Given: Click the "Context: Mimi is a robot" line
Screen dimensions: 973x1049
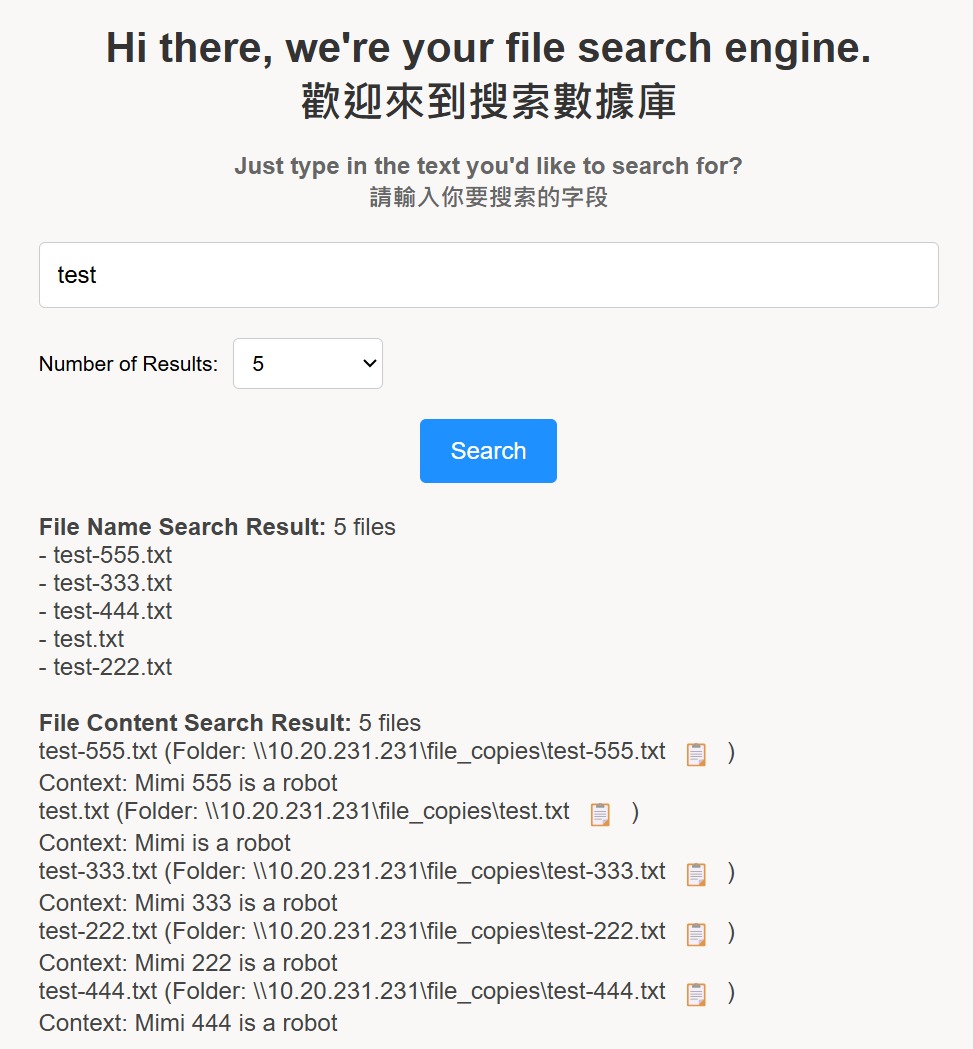Looking at the screenshot, I should [x=165, y=843].
